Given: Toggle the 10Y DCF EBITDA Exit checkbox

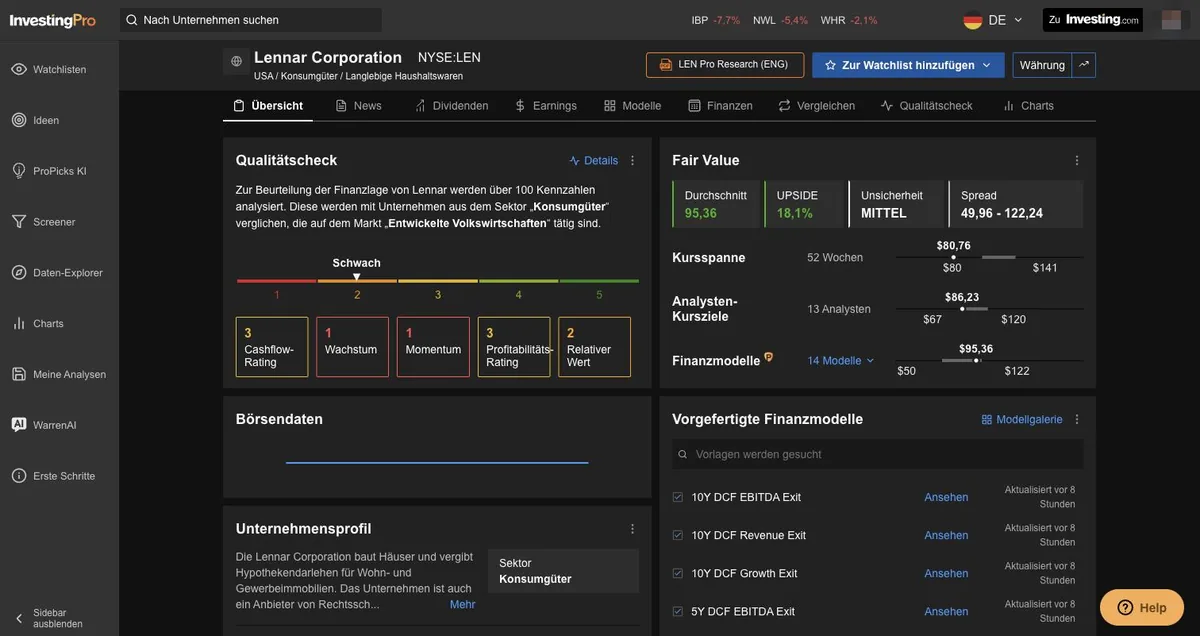Looking at the screenshot, I should click(x=678, y=497).
